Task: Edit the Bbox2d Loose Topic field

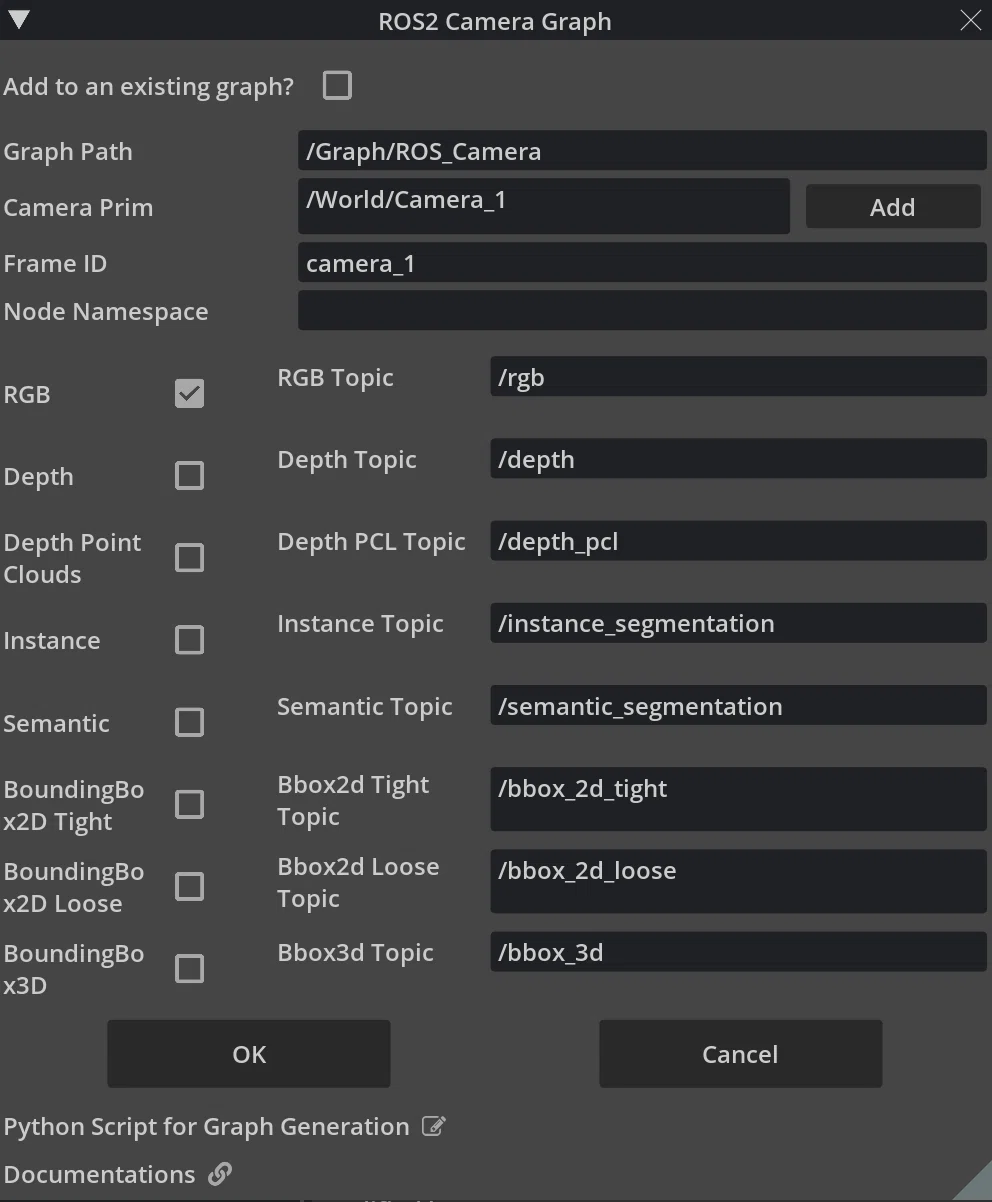Action: click(x=738, y=881)
